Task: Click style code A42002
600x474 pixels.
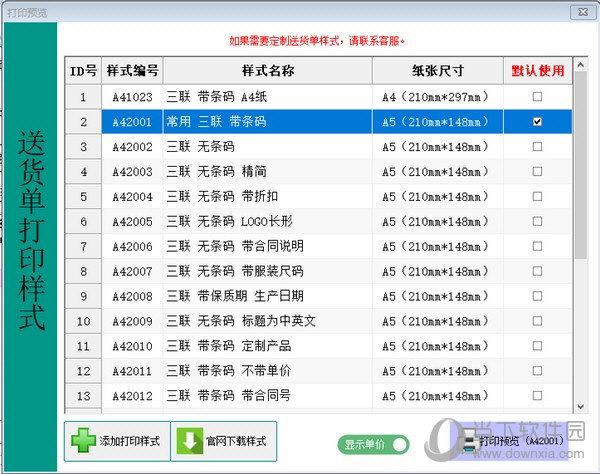Action: pyautogui.click(x=132, y=147)
